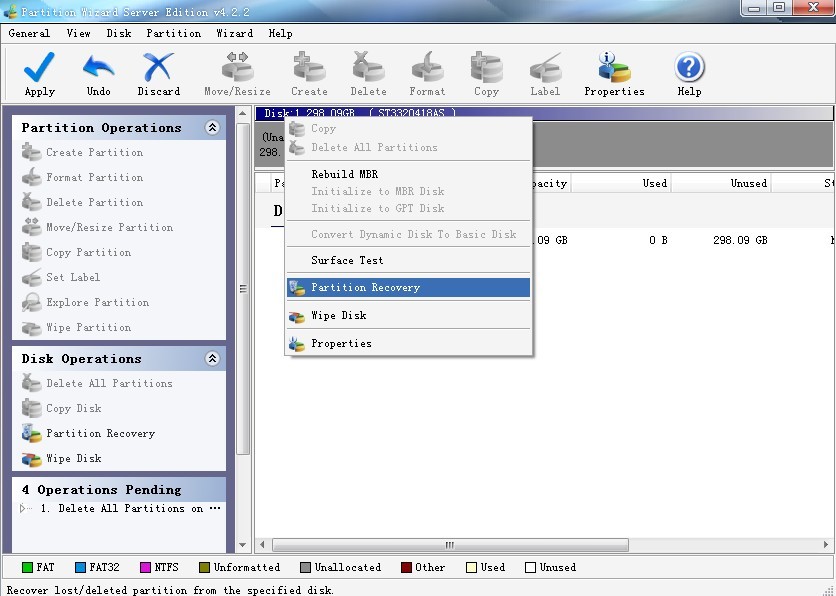Click the FAT green legend swatch

[x=27, y=567]
